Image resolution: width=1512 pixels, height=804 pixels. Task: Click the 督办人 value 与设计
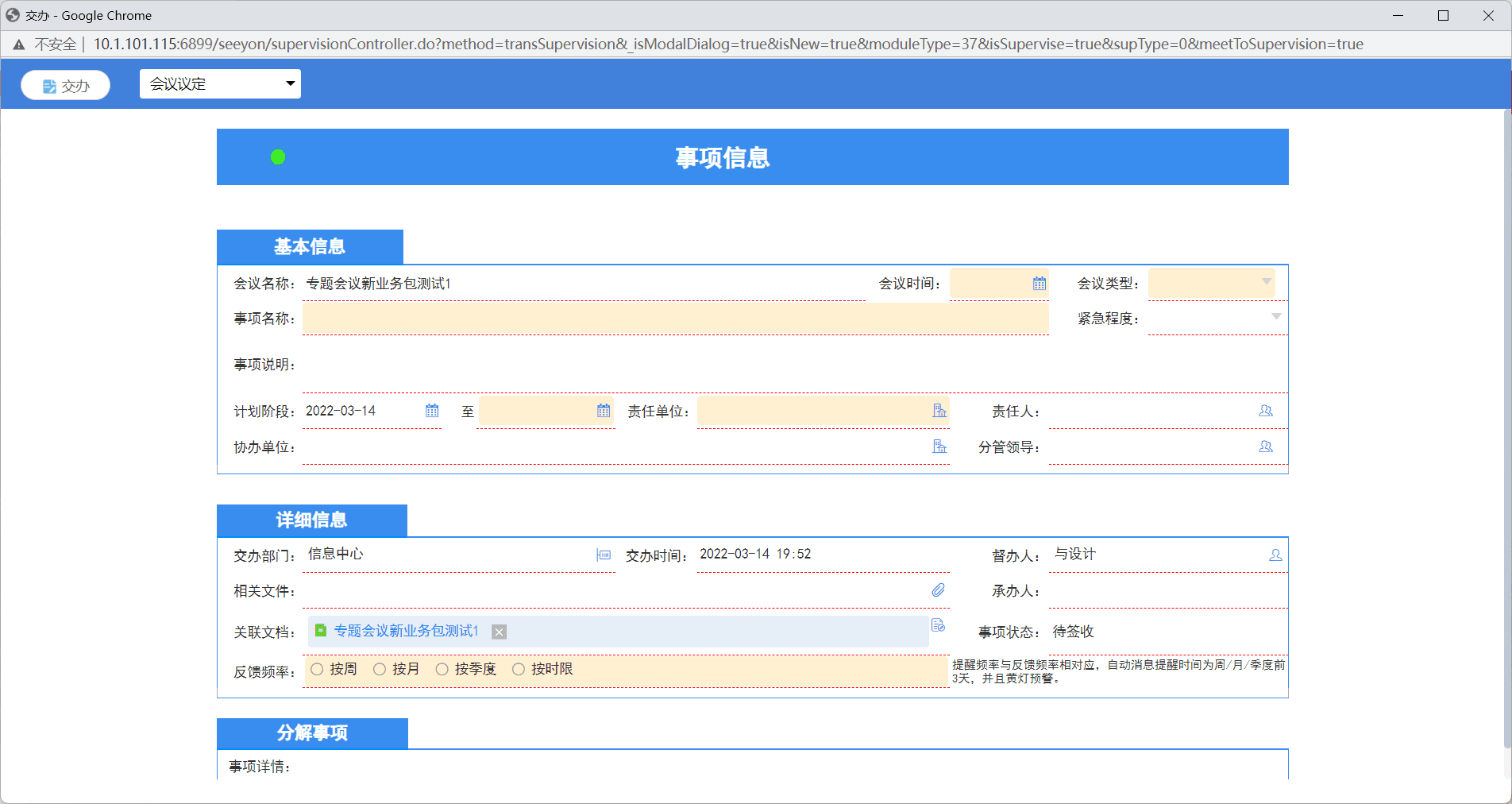coord(1075,554)
